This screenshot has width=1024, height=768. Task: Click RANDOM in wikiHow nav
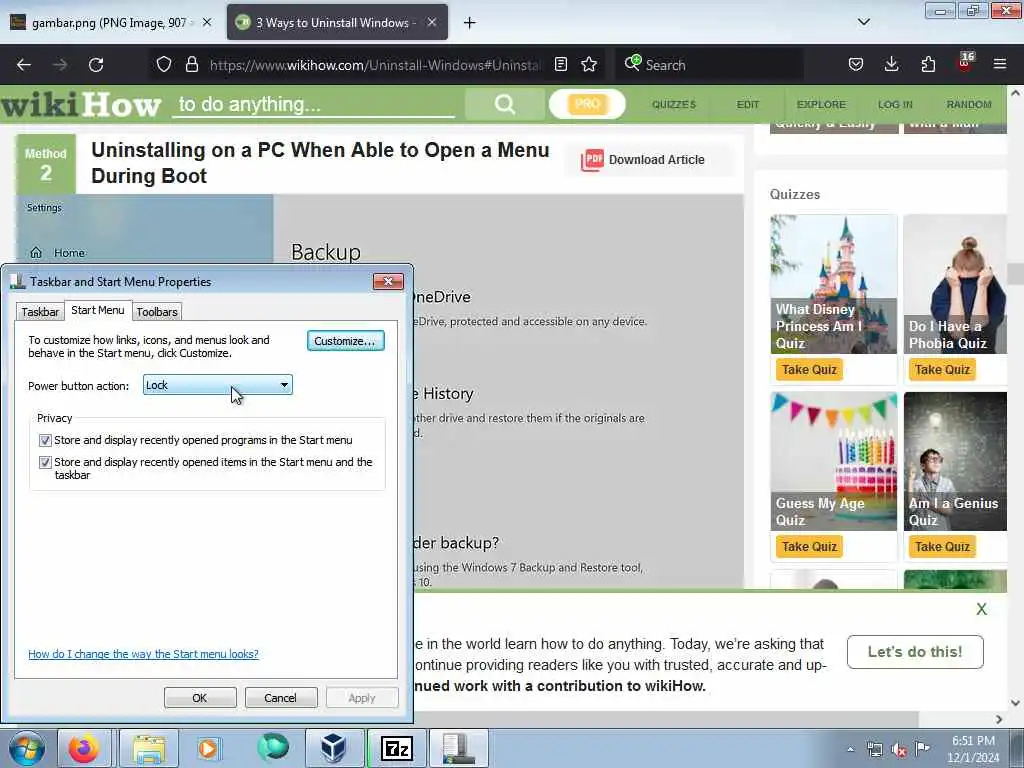pos(969,104)
